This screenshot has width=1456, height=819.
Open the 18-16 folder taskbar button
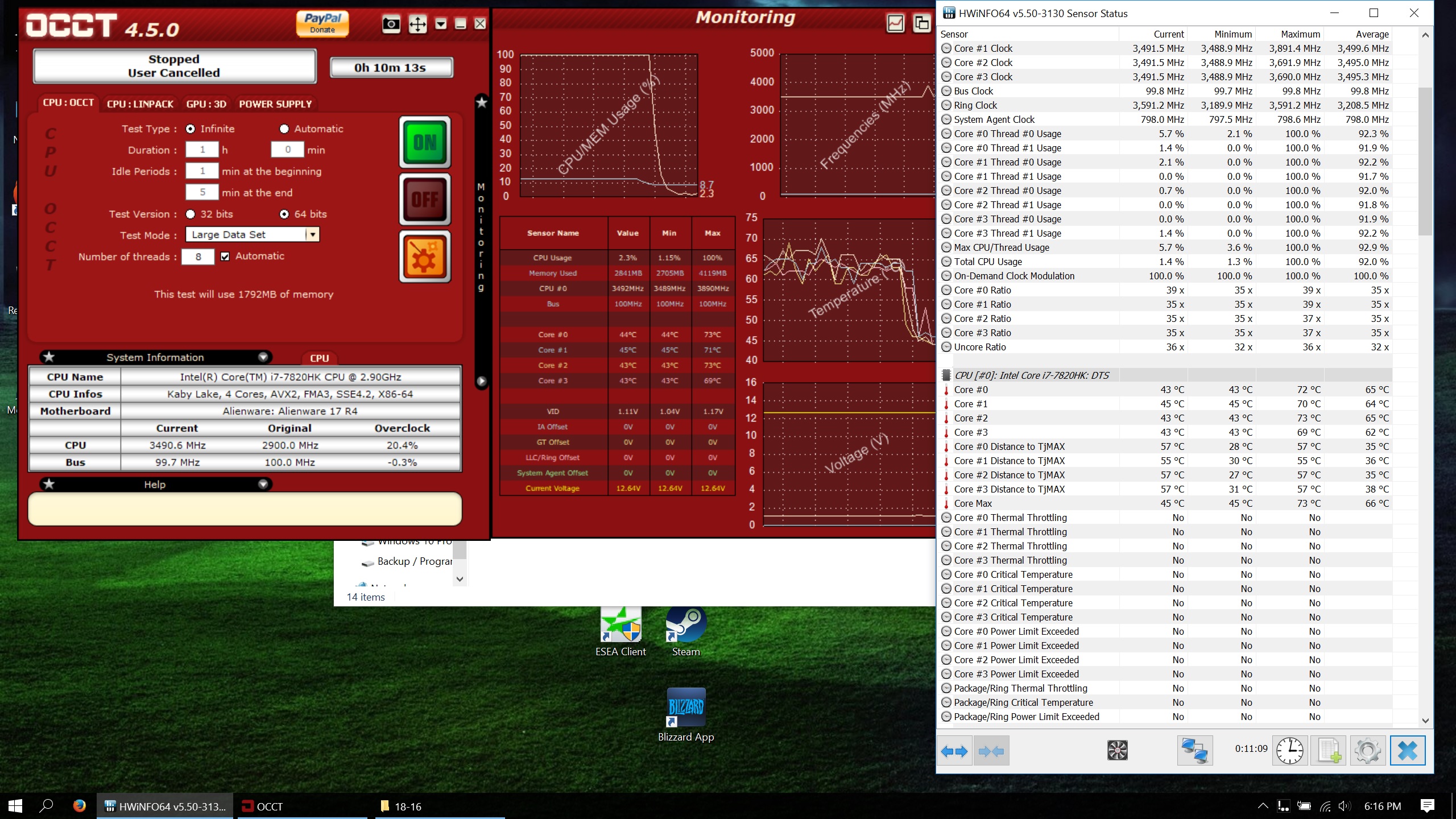click(439, 806)
